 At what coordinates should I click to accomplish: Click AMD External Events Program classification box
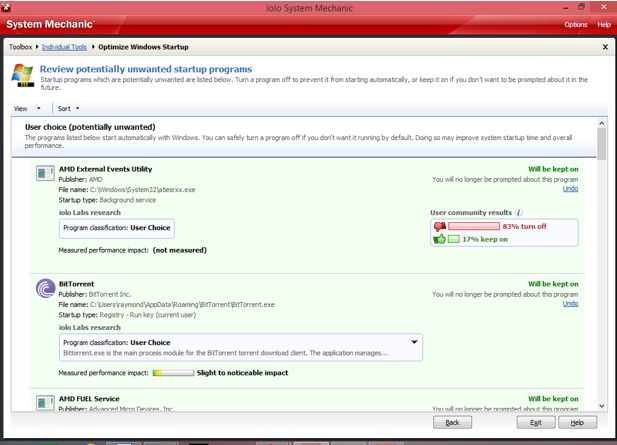[x=117, y=228]
